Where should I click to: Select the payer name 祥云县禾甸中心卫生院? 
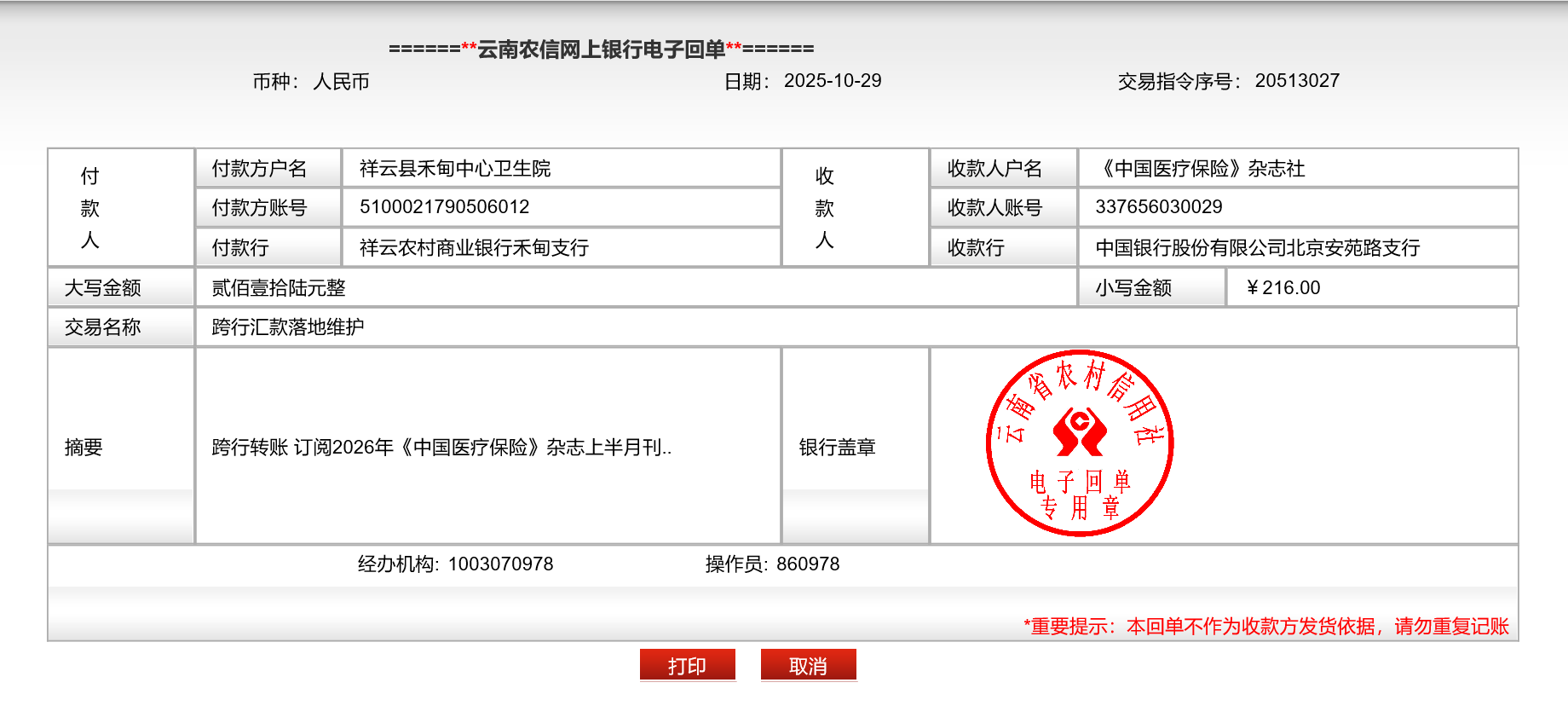coord(455,169)
